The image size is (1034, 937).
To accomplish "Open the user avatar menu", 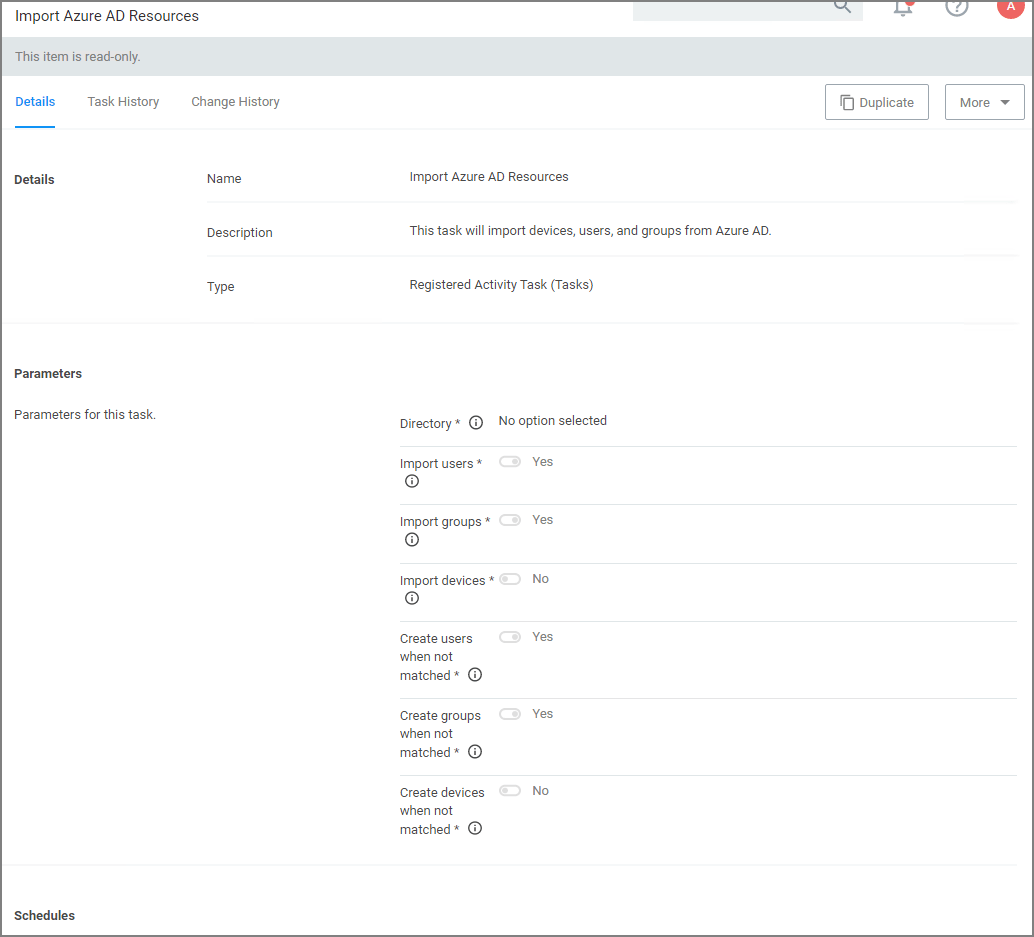I will pyautogui.click(x=1010, y=8).
